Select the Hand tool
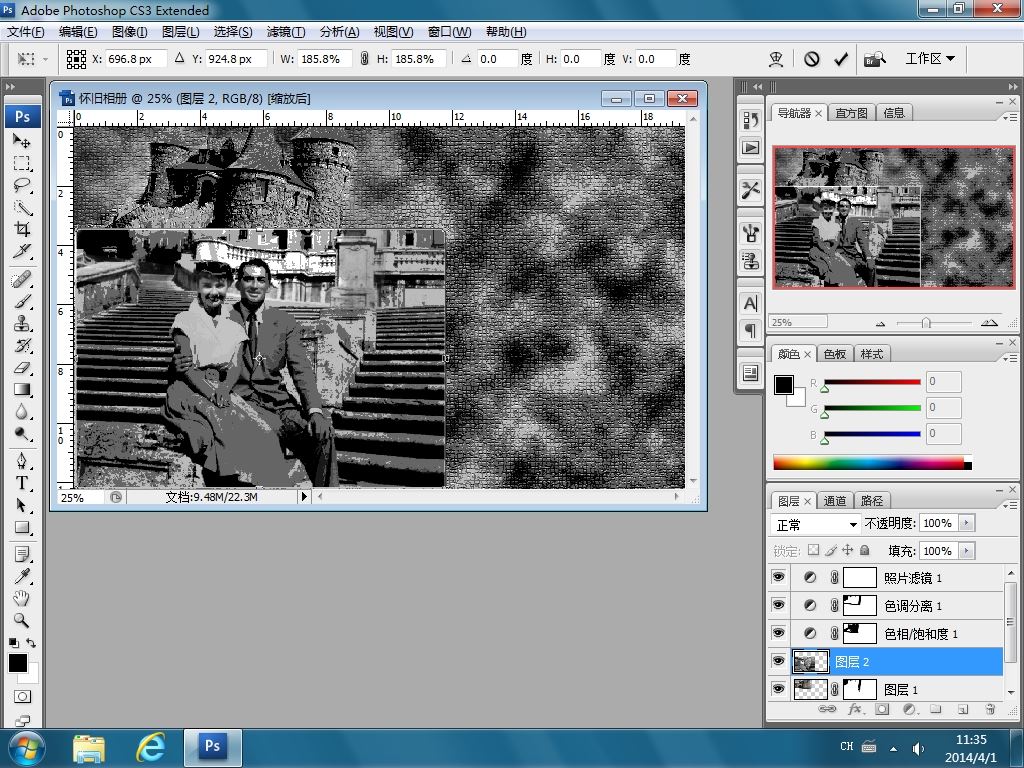The height and width of the screenshot is (768, 1024). 21,598
